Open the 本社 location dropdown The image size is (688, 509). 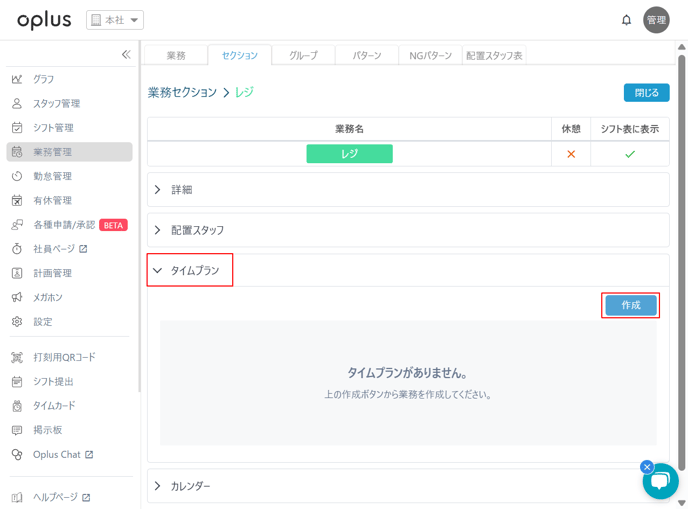coord(115,20)
